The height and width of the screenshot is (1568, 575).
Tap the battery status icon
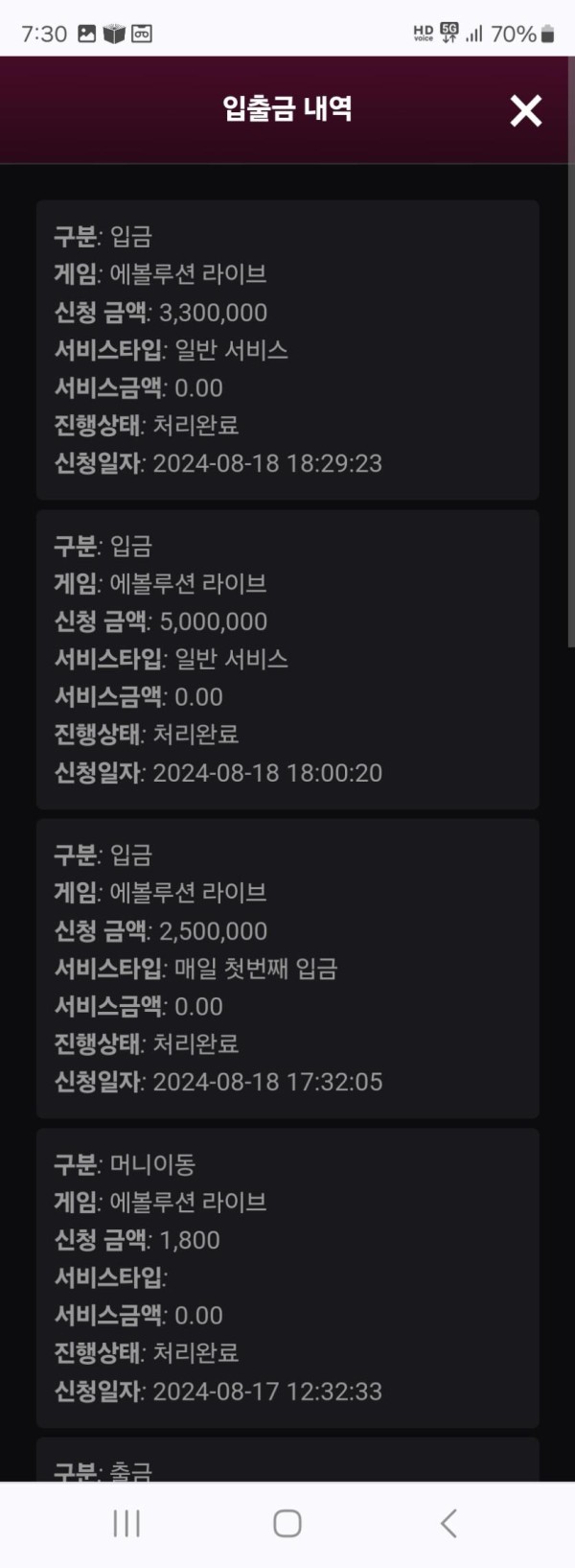click(x=548, y=34)
